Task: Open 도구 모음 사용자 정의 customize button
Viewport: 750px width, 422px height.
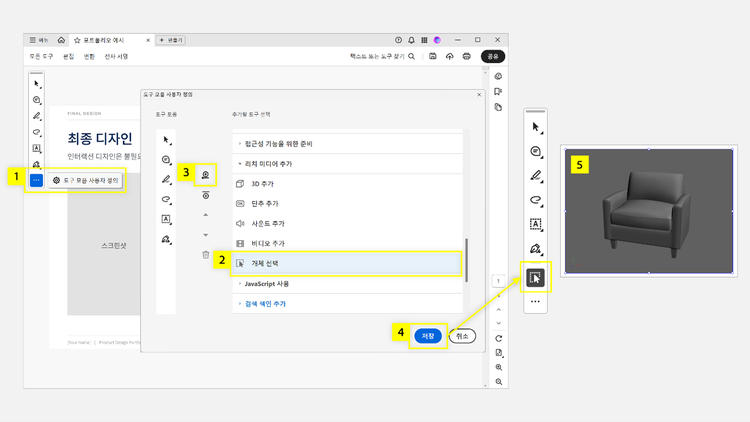Action: [86, 180]
